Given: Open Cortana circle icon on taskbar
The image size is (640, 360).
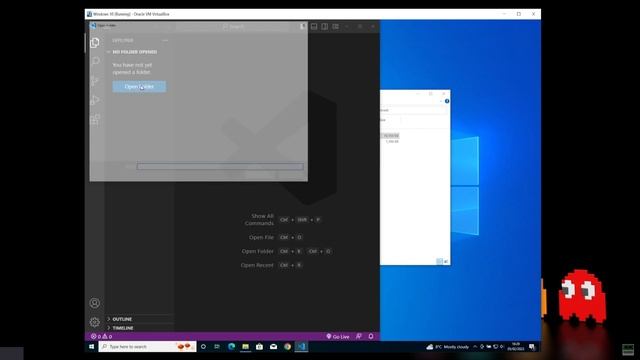Looking at the screenshot, I should [x=203, y=347].
